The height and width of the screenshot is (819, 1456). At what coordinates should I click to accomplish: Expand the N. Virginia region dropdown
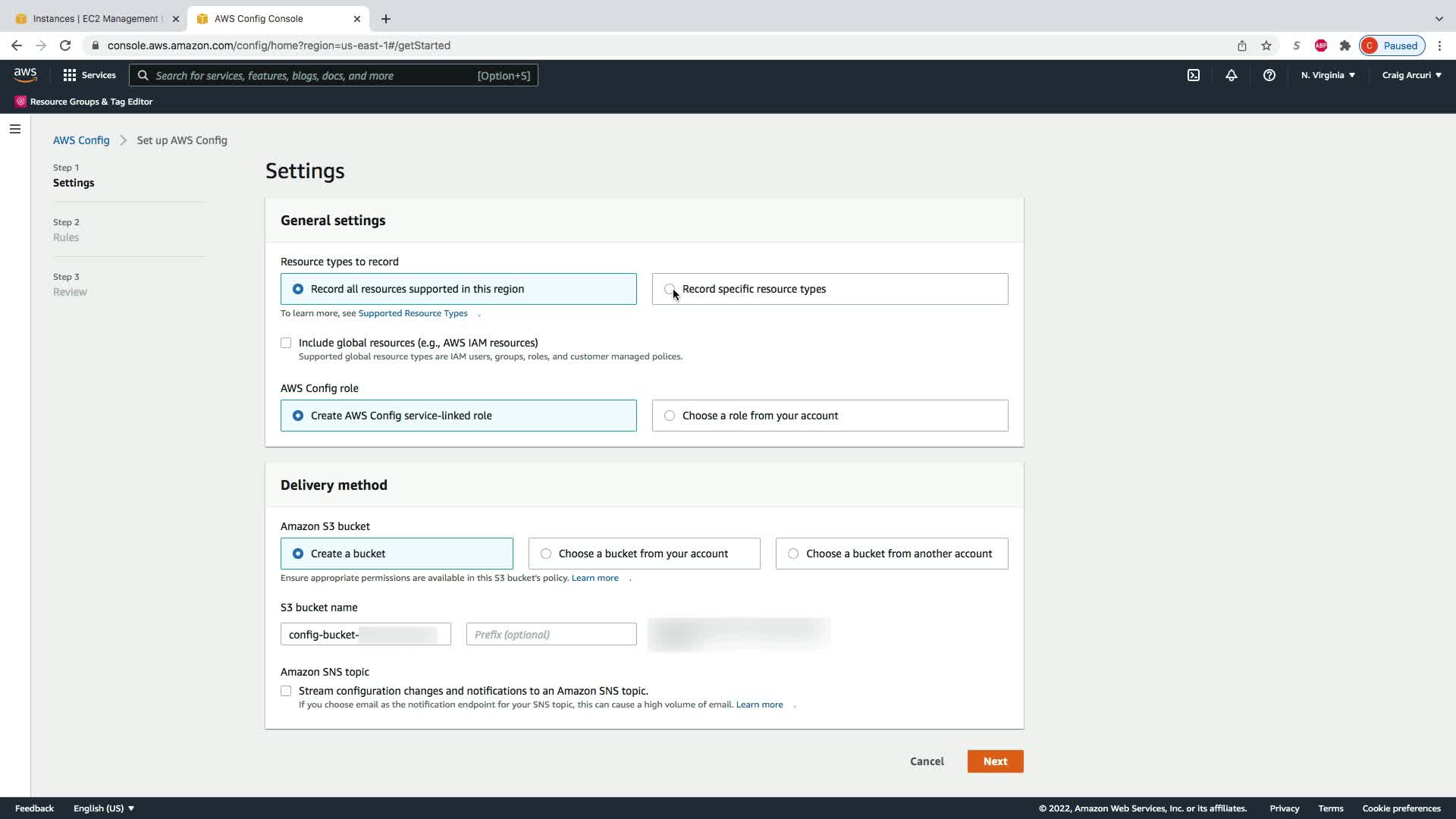pyautogui.click(x=1328, y=75)
